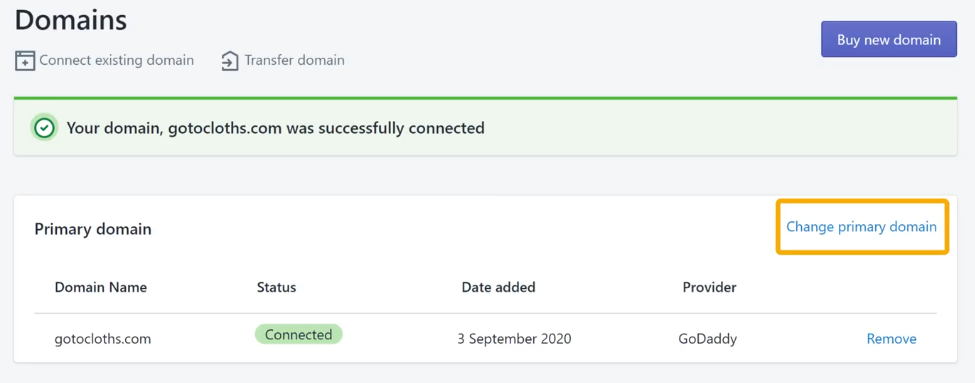The width and height of the screenshot is (975, 383).
Task: Remove the gotocloths.com domain
Action: point(891,339)
